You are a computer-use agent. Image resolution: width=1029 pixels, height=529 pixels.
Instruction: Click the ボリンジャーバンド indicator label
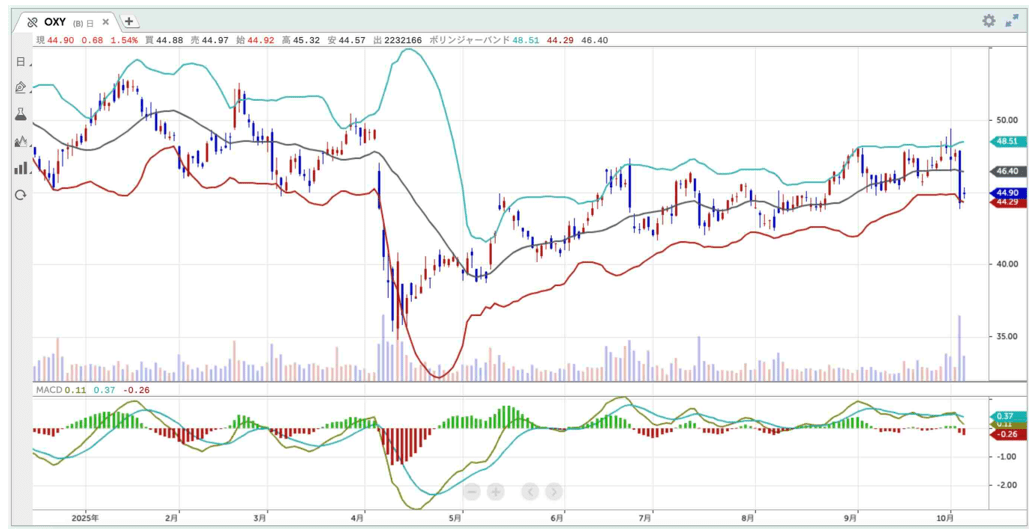(468, 40)
